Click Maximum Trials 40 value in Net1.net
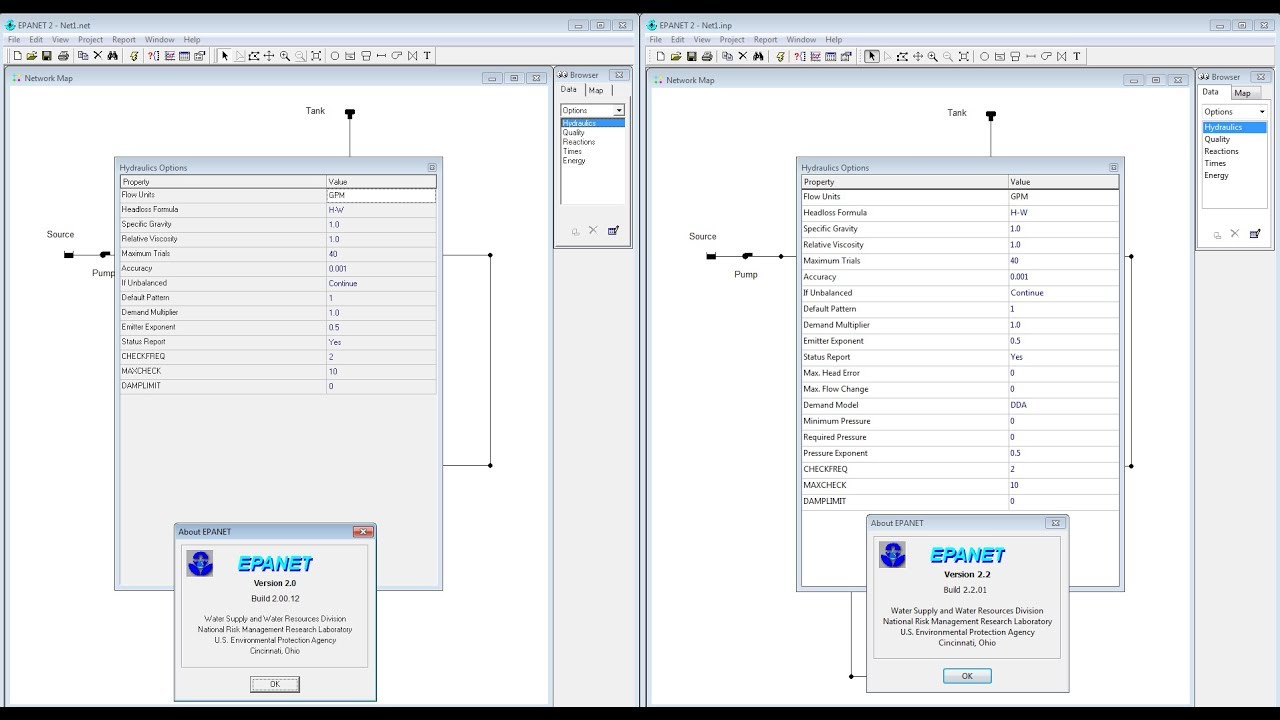Viewport: 1280px width, 720px height. [381, 254]
